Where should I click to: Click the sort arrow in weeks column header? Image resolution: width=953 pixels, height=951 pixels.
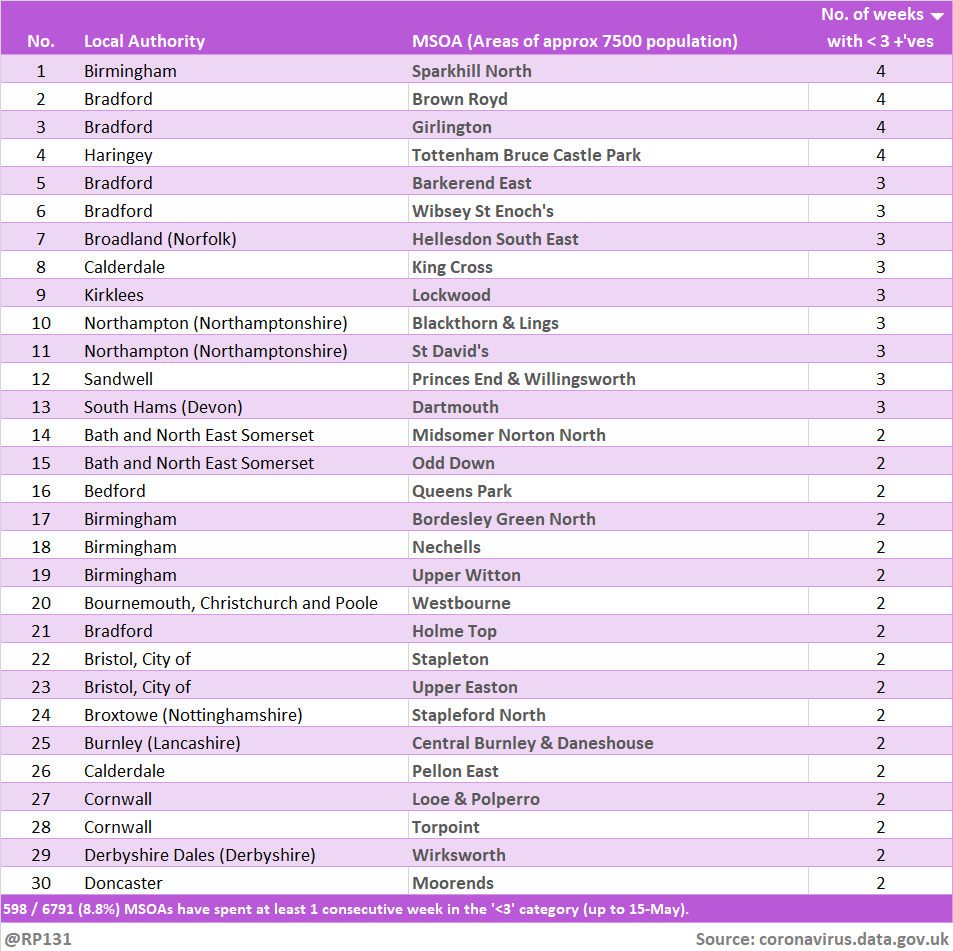coord(937,16)
